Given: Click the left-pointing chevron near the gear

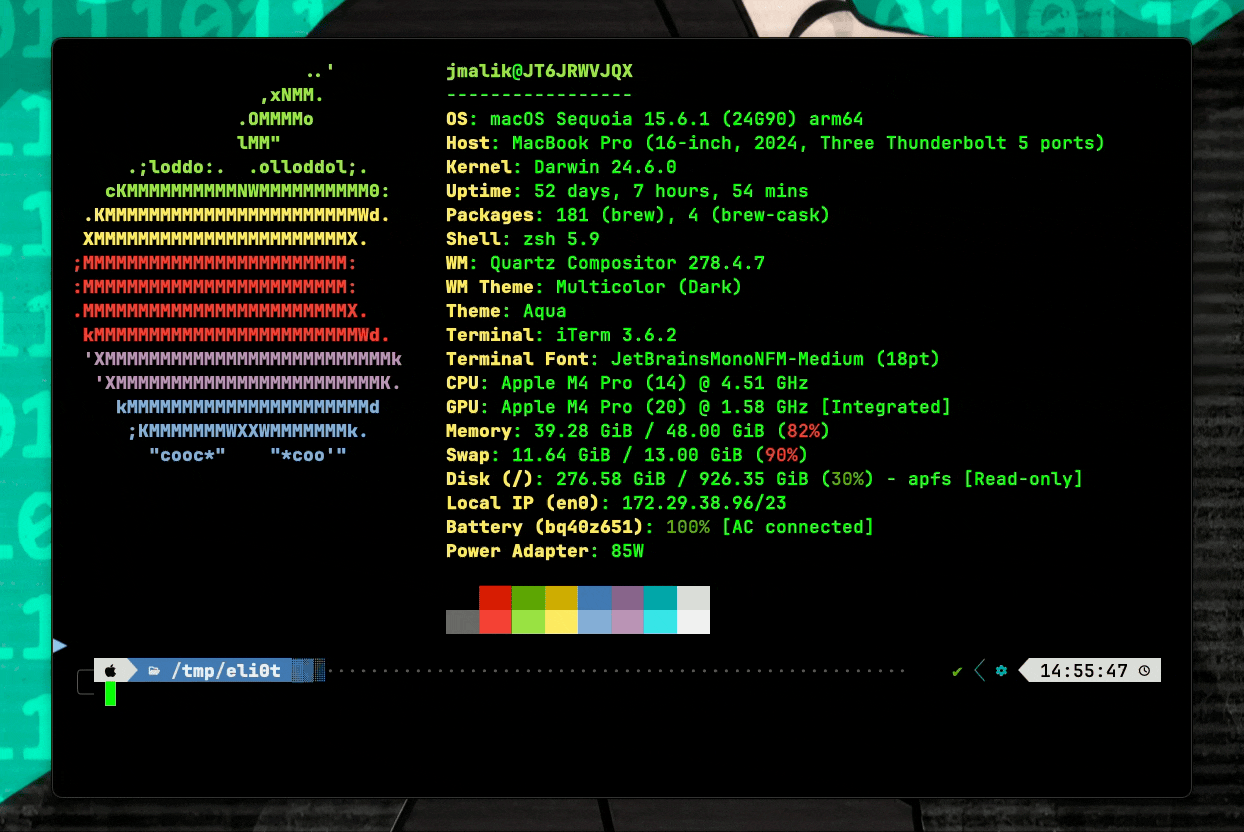Looking at the screenshot, I should coord(979,670).
